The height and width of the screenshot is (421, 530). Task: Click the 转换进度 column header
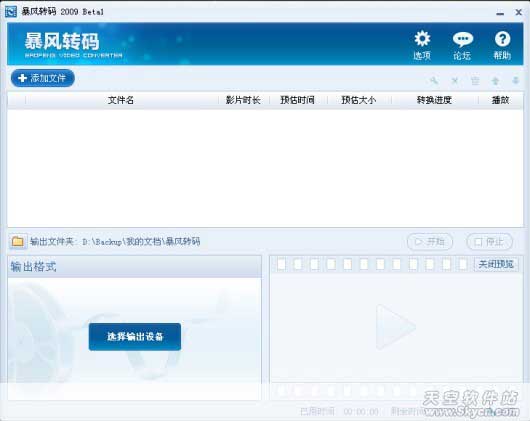click(x=434, y=100)
